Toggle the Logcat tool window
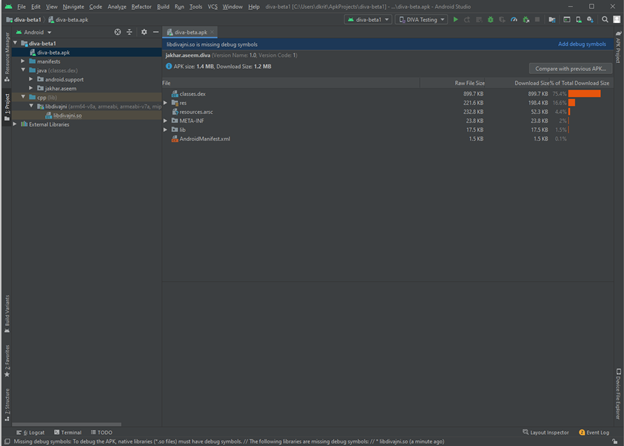Image resolution: width=624 pixels, height=446 pixels. coord(31,432)
